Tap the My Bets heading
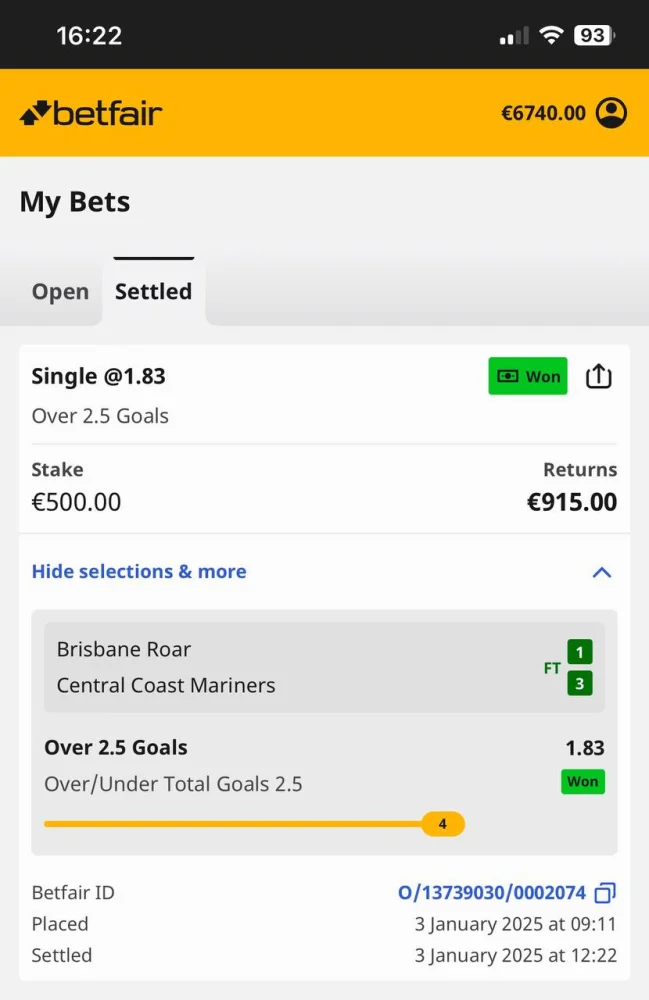Screen dimensions: 649x1000 tap(75, 202)
